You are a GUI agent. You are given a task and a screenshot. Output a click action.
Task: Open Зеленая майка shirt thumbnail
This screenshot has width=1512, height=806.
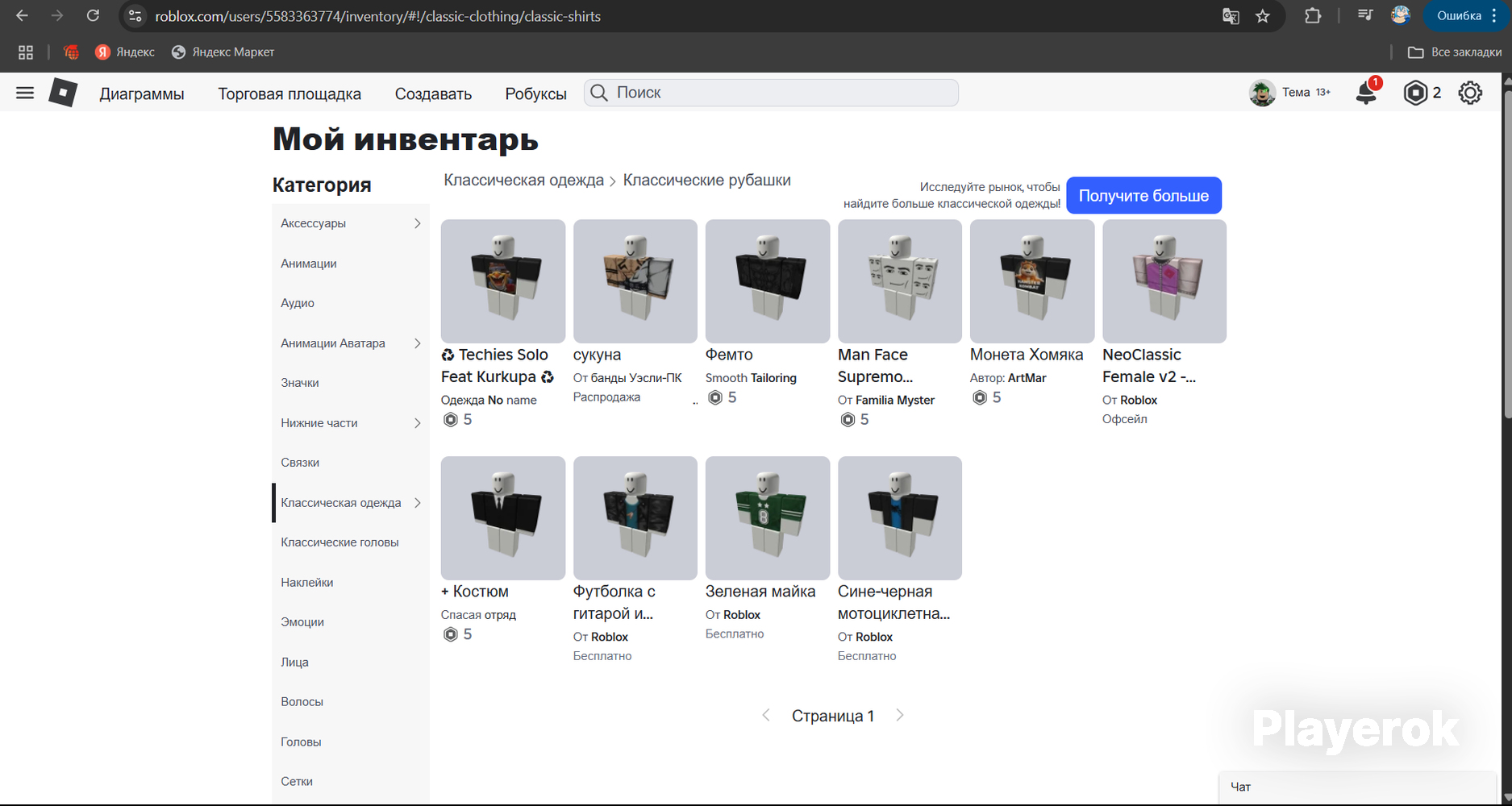pos(768,518)
